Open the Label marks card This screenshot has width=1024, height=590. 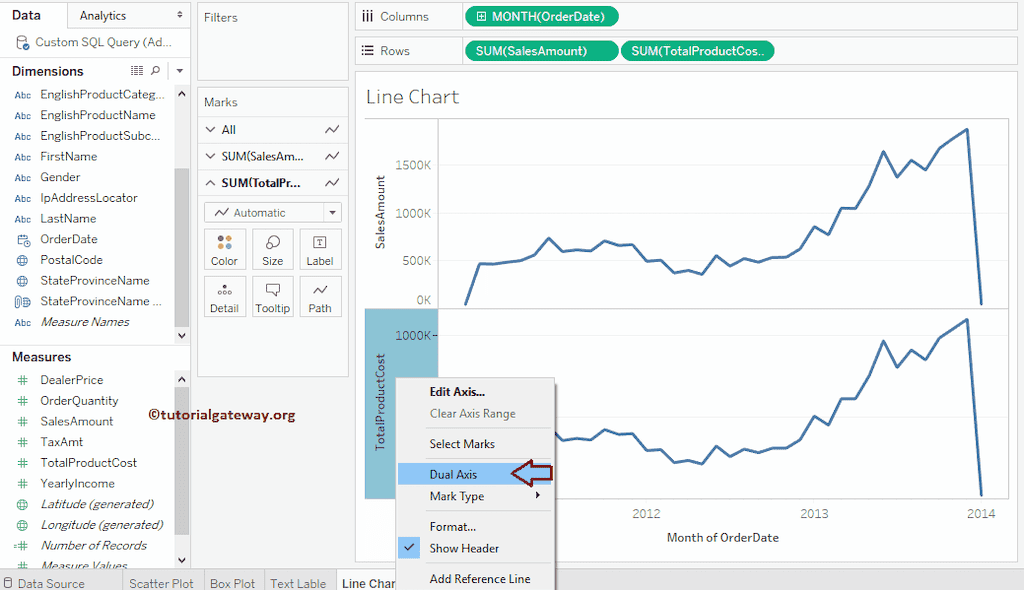(x=320, y=249)
